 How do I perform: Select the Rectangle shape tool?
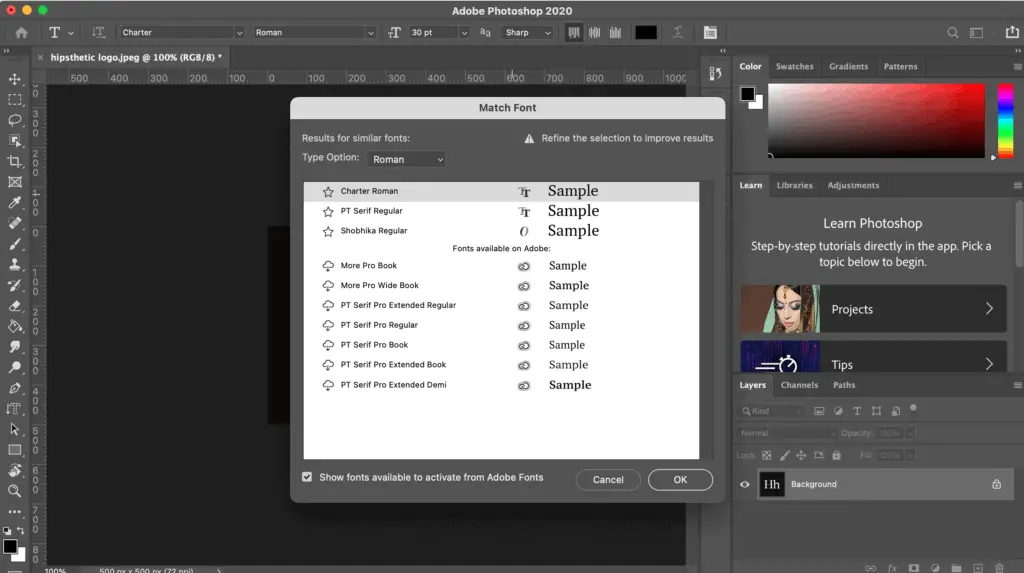[x=14, y=450]
